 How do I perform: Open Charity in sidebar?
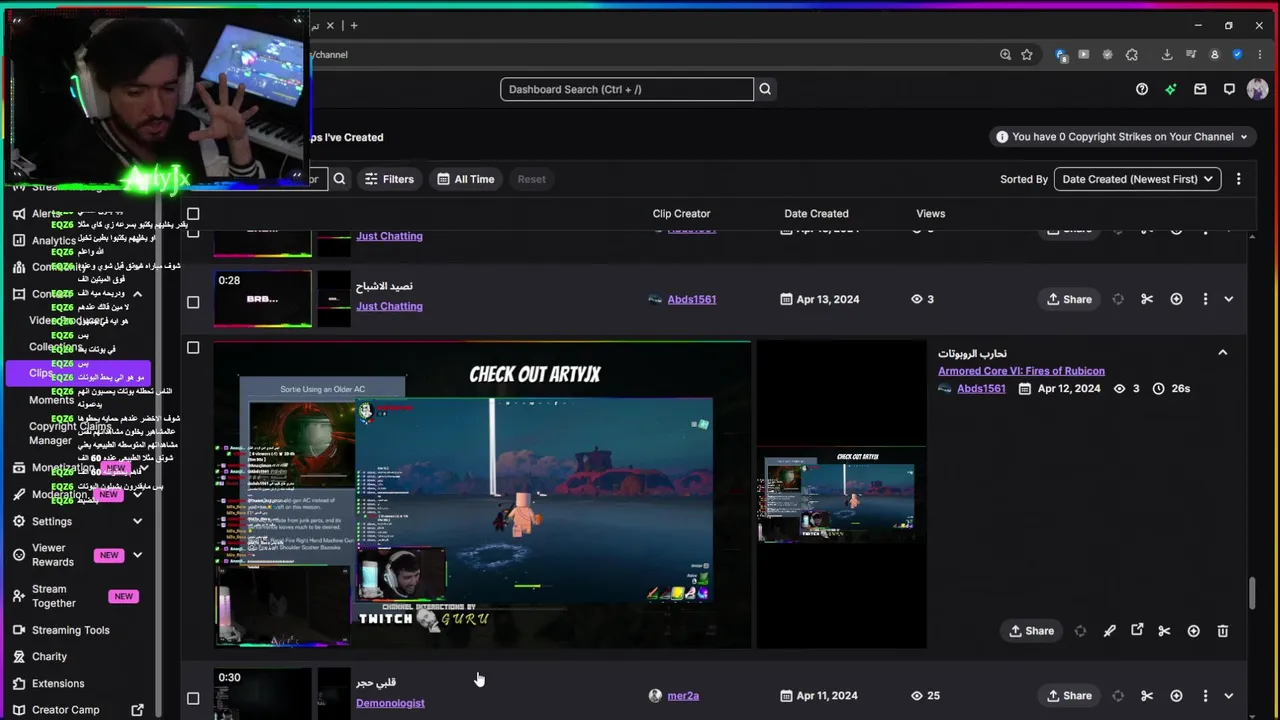click(x=49, y=657)
